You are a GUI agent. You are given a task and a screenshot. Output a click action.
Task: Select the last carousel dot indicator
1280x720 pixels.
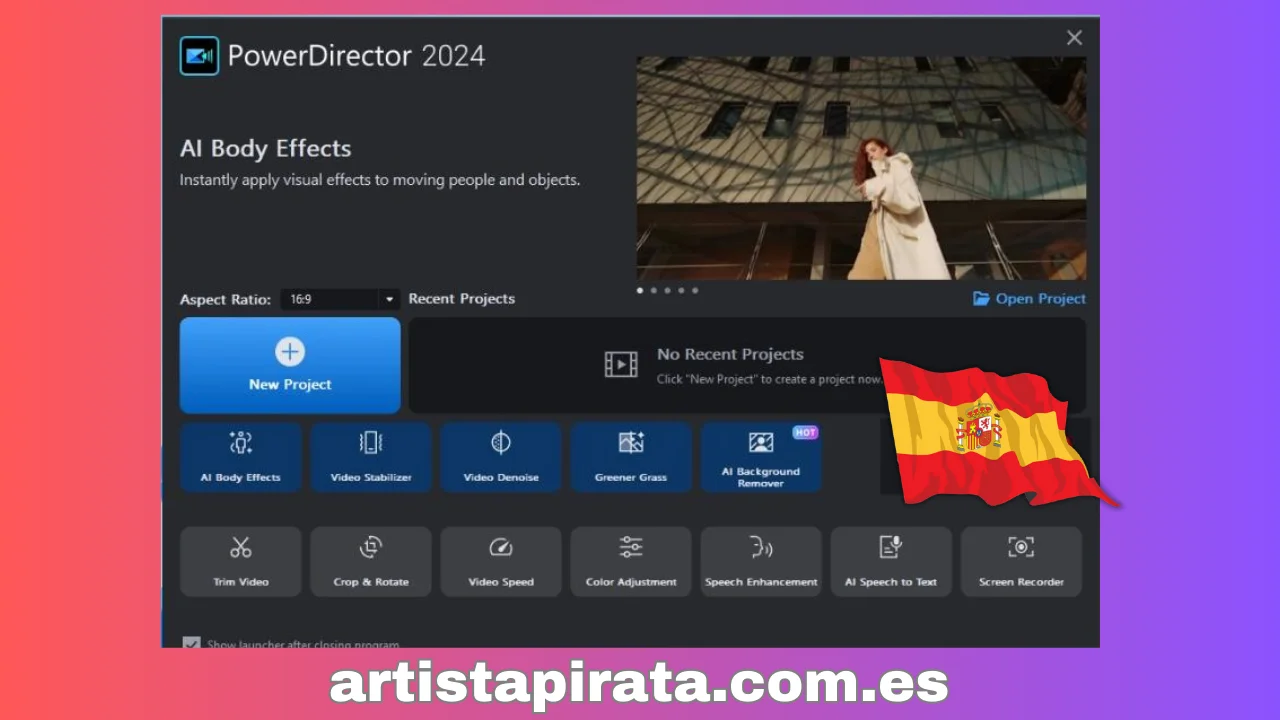coord(695,291)
